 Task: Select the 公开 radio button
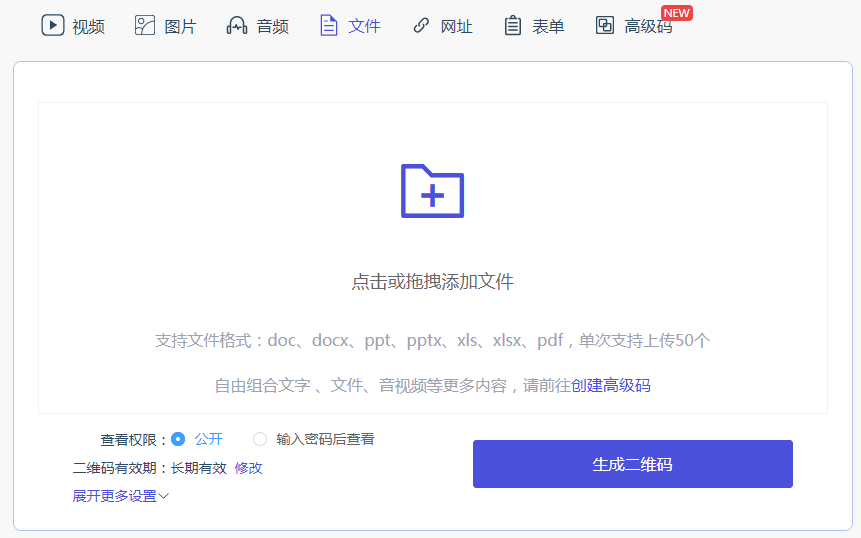(x=178, y=439)
